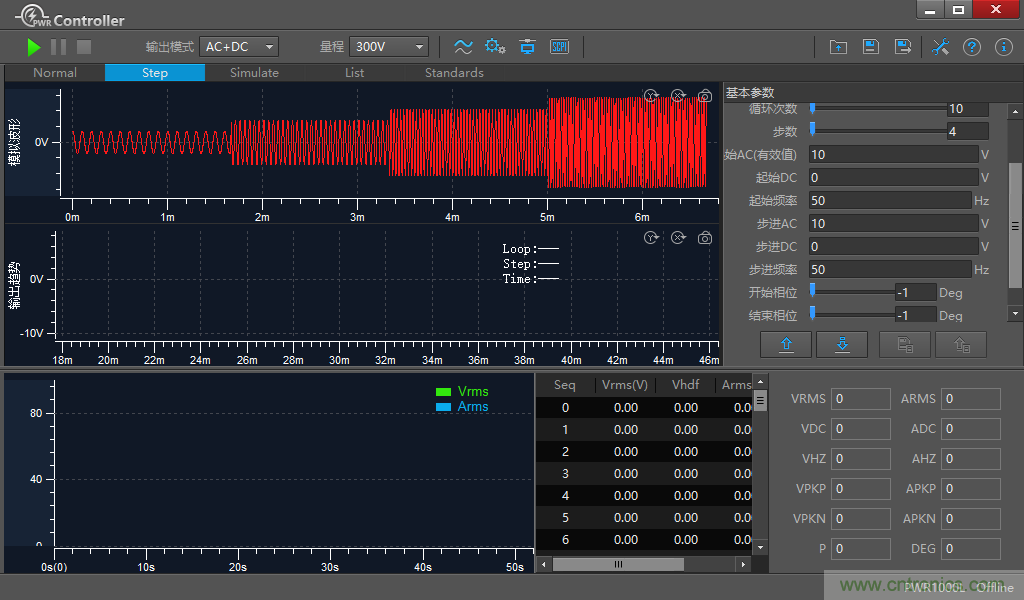Click the data table horizontal scrollbar
Image resolution: width=1024 pixels, height=600 pixels.
pos(618,564)
